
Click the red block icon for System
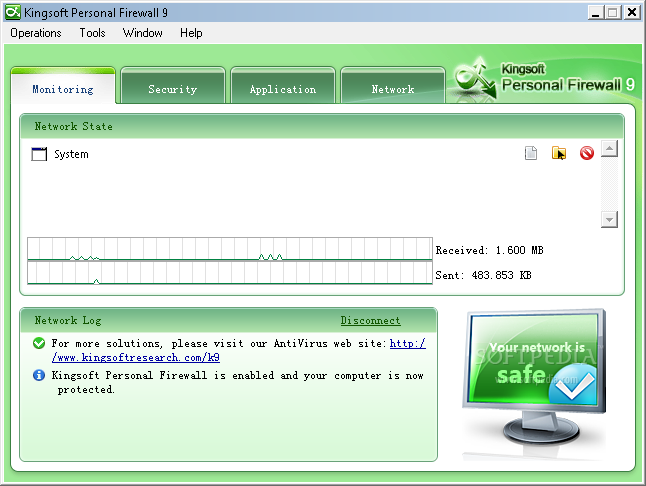[x=587, y=153]
